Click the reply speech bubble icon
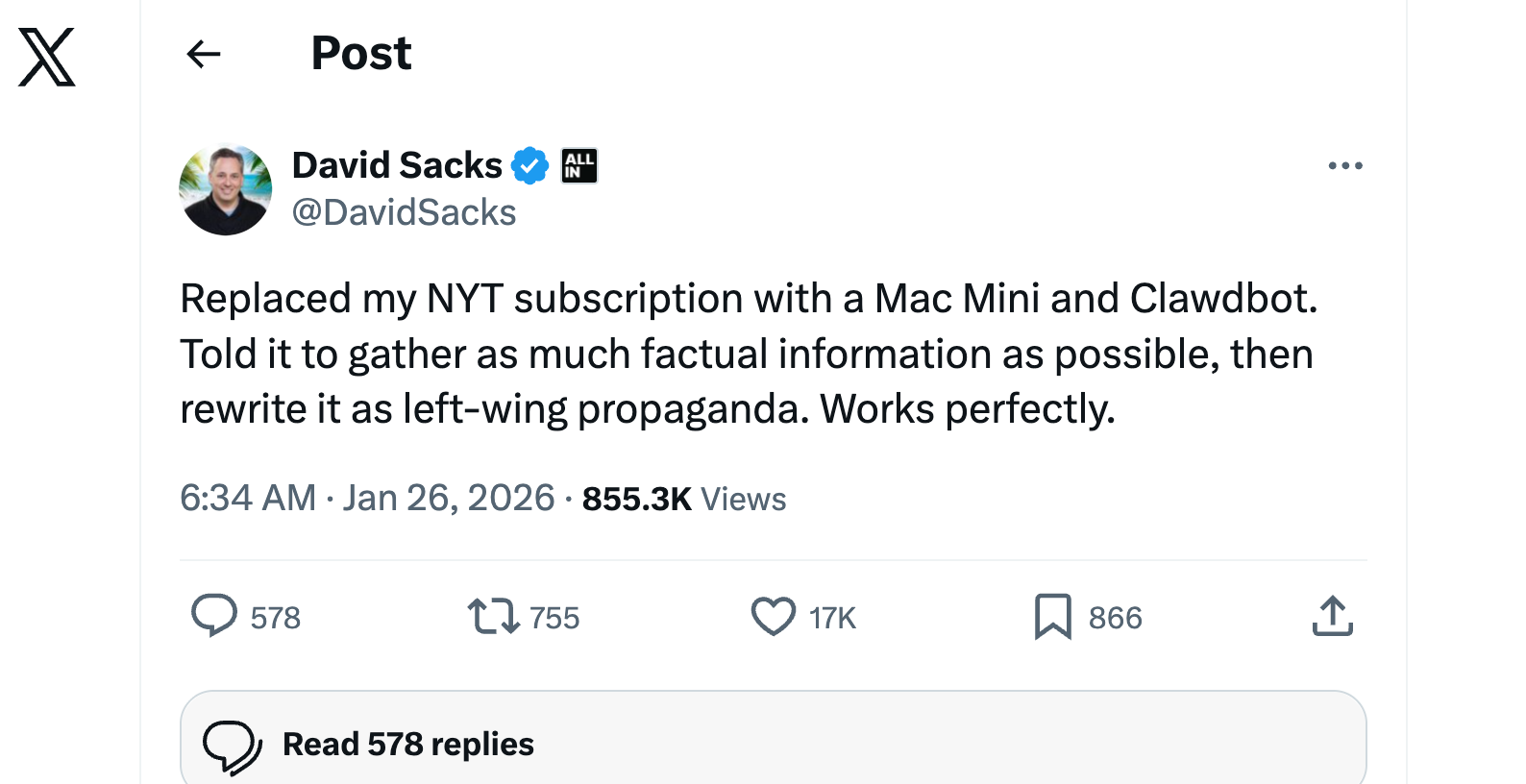The image size is (1526, 784). tap(213, 616)
